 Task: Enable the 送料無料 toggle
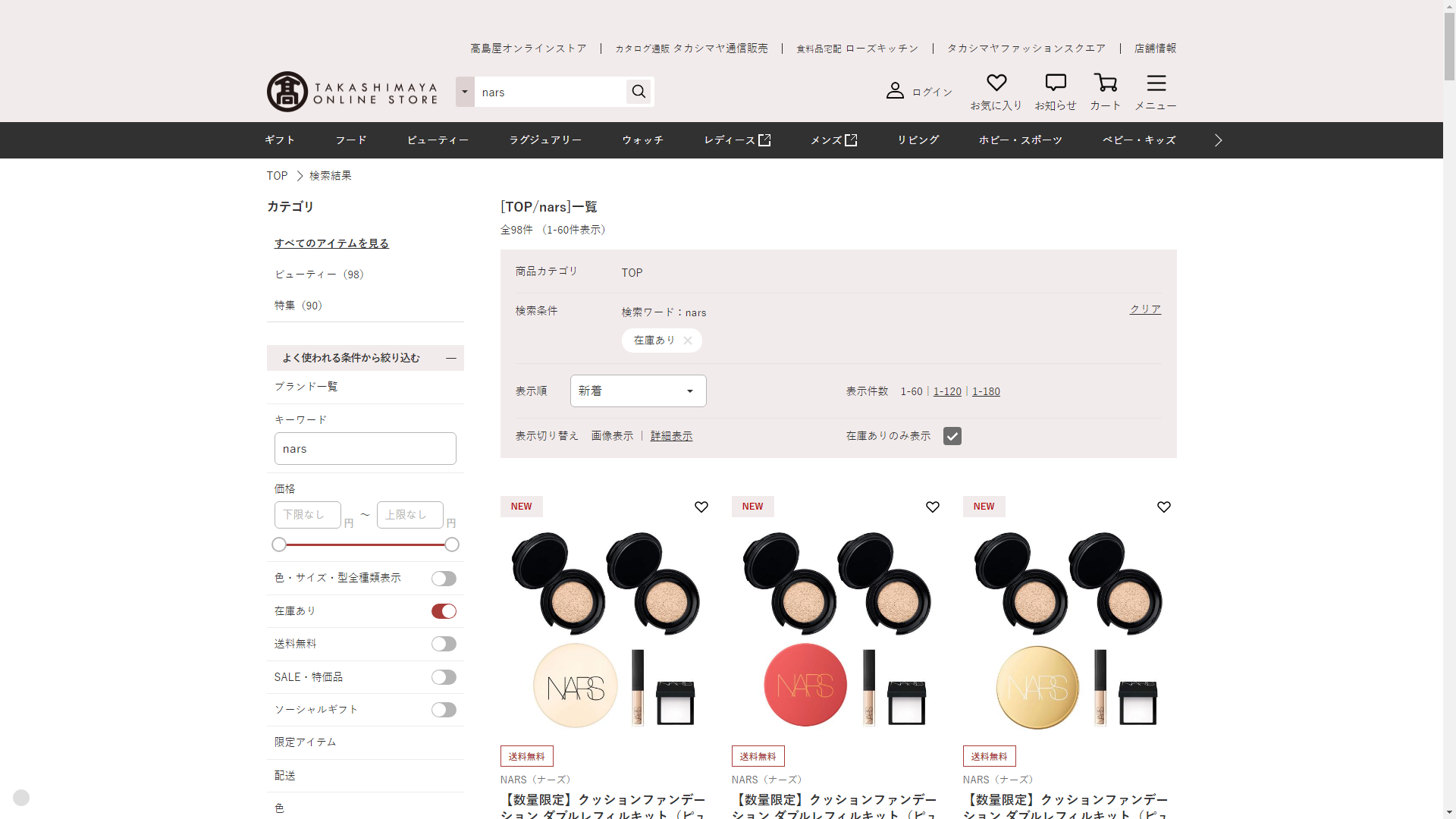point(444,644)
